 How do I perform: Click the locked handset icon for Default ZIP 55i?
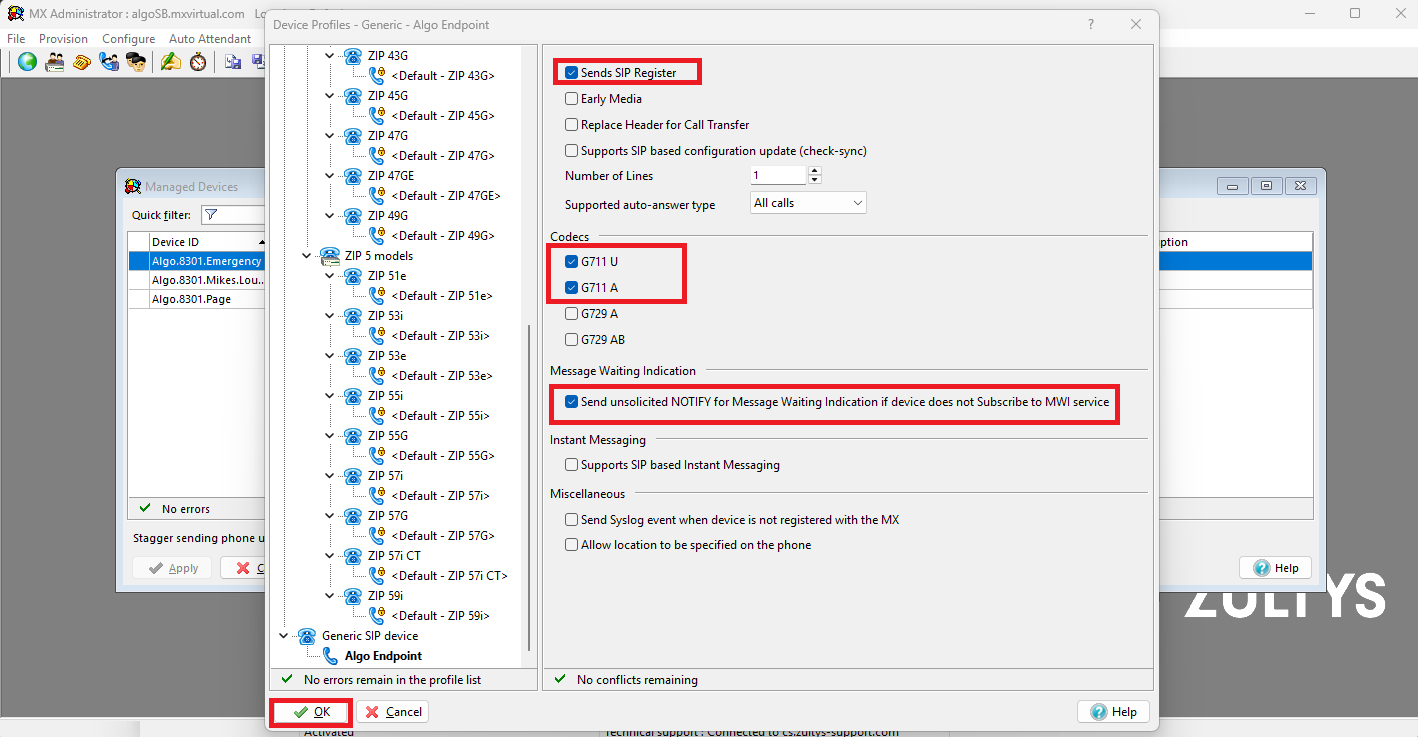tap(377, 416)
